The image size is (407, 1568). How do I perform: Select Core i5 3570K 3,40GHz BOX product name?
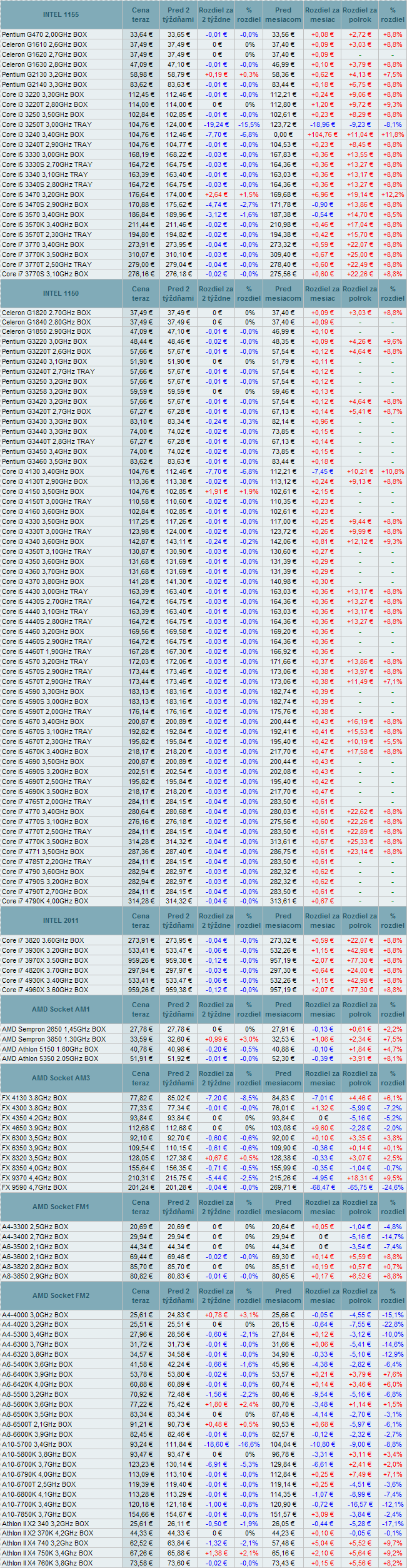click(x=45, y=224)
